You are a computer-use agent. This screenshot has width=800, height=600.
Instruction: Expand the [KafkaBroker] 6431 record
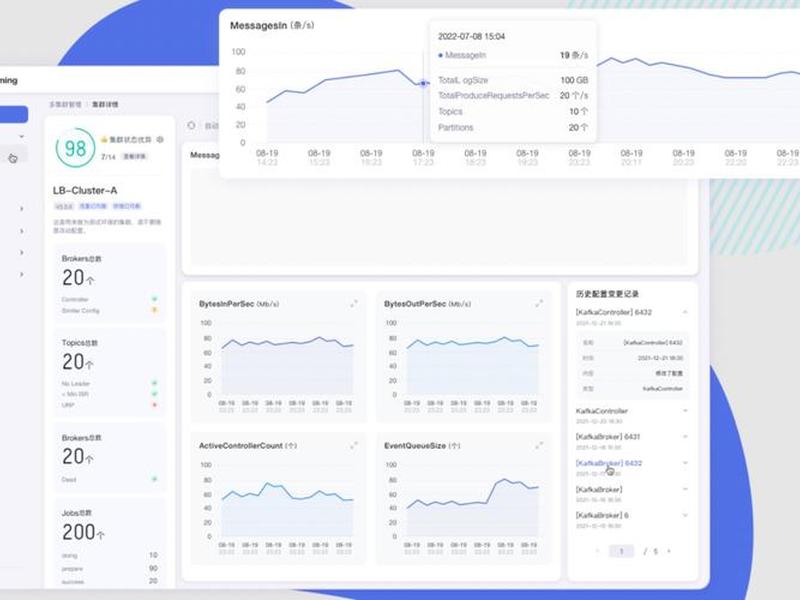tap(685, 437)
